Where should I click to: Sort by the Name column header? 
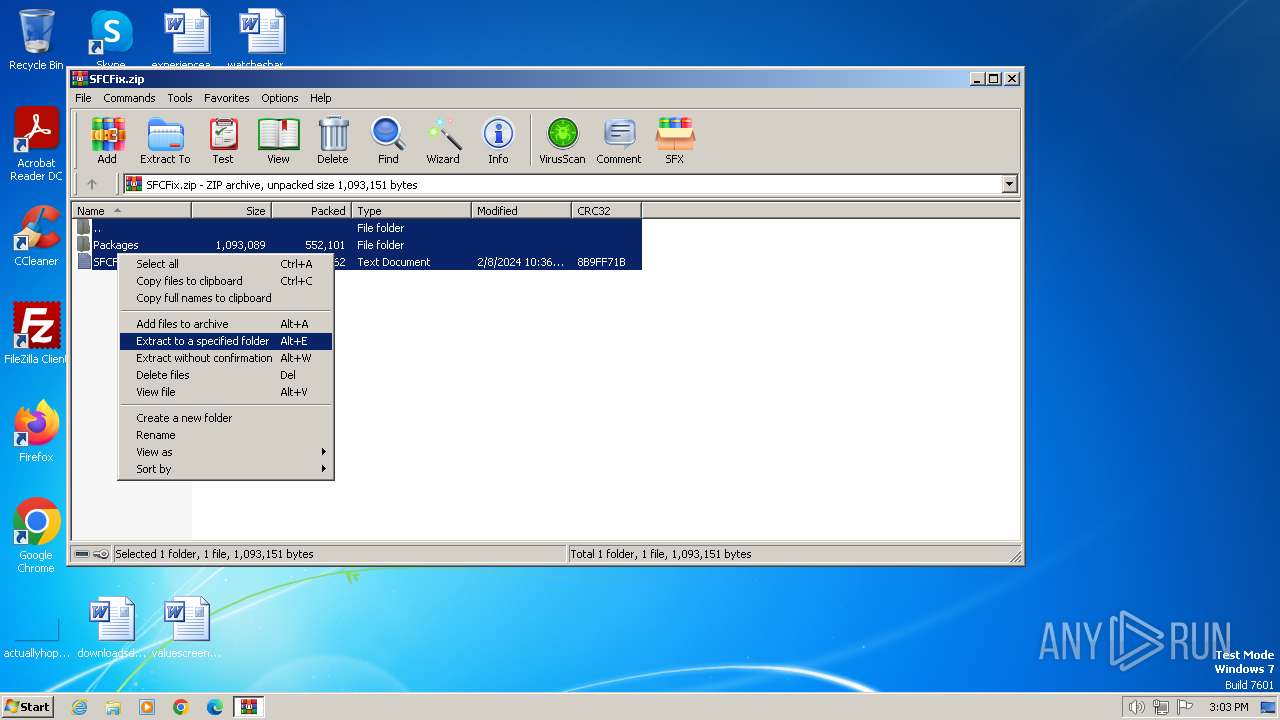click(x=131, y=211)
